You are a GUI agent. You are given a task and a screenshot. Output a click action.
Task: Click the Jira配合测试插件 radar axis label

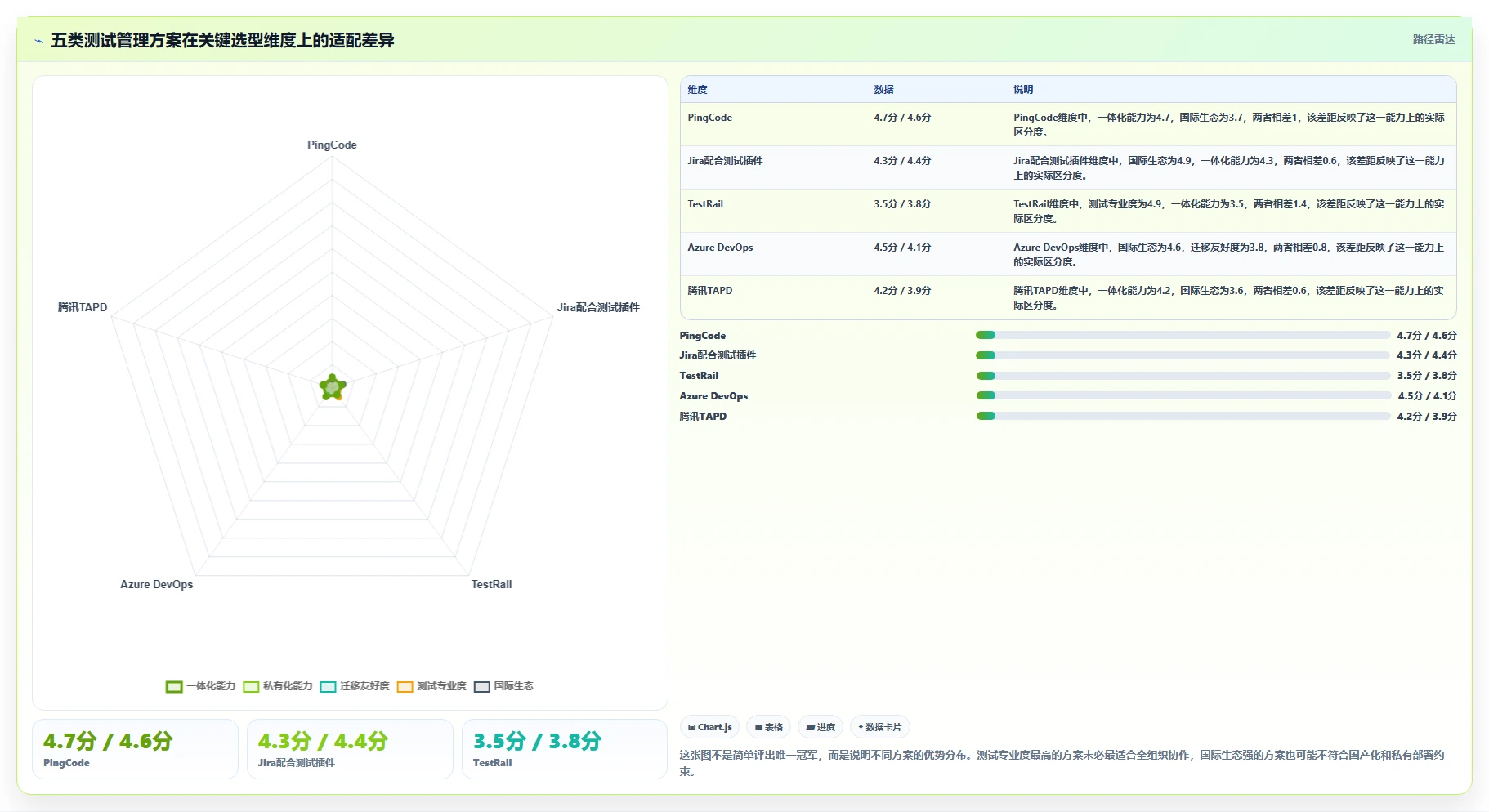598,307
